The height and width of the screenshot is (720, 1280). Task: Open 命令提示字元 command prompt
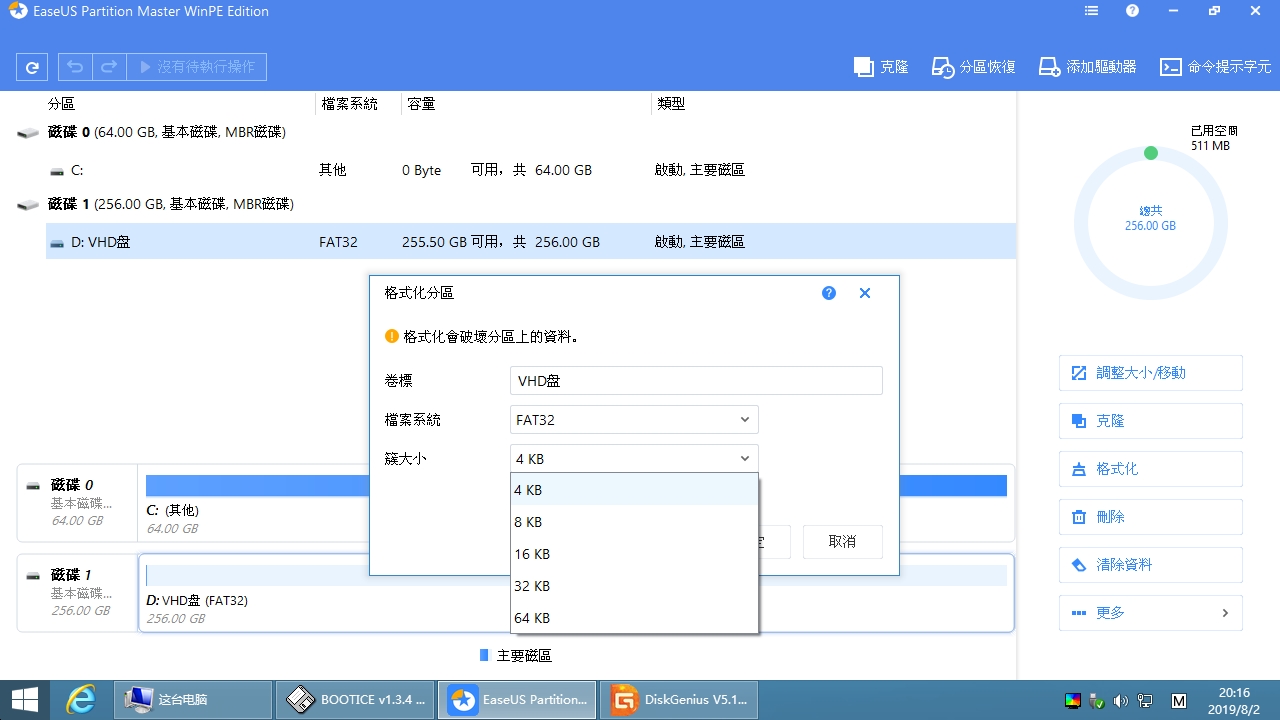click(x=1215, y=67)
